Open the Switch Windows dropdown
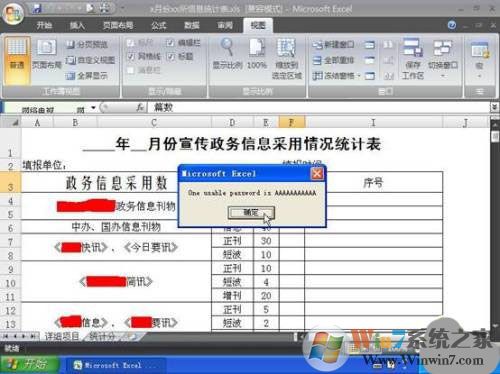The height and width of the screenshot is (374, 500). click(x=443, y=58)
